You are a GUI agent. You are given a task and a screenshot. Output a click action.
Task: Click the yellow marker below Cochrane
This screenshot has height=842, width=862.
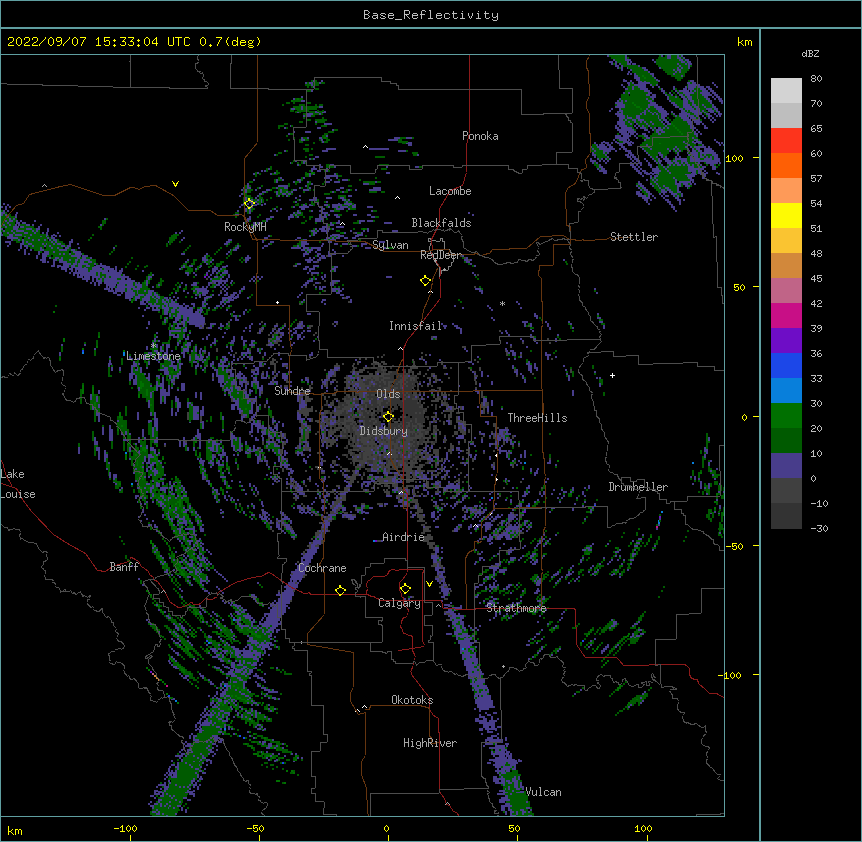[340, 590]
